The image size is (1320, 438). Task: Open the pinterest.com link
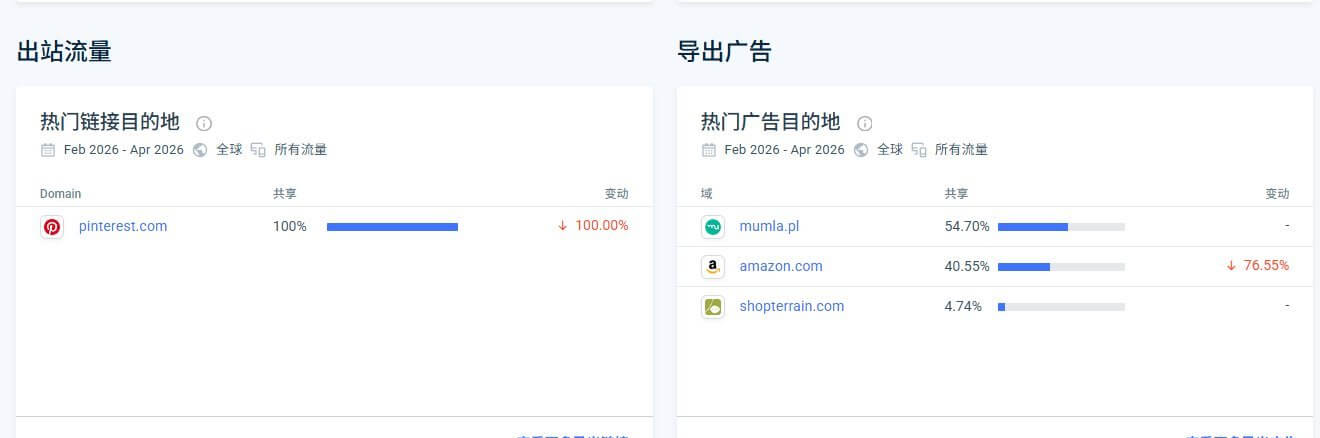click(x=123, y=226)
